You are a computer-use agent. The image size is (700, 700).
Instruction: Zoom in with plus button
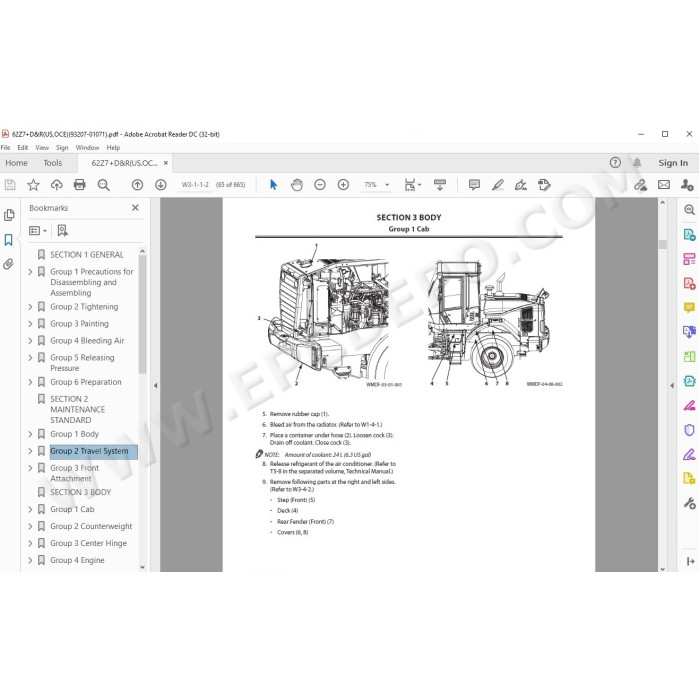(x=343, y=185)
